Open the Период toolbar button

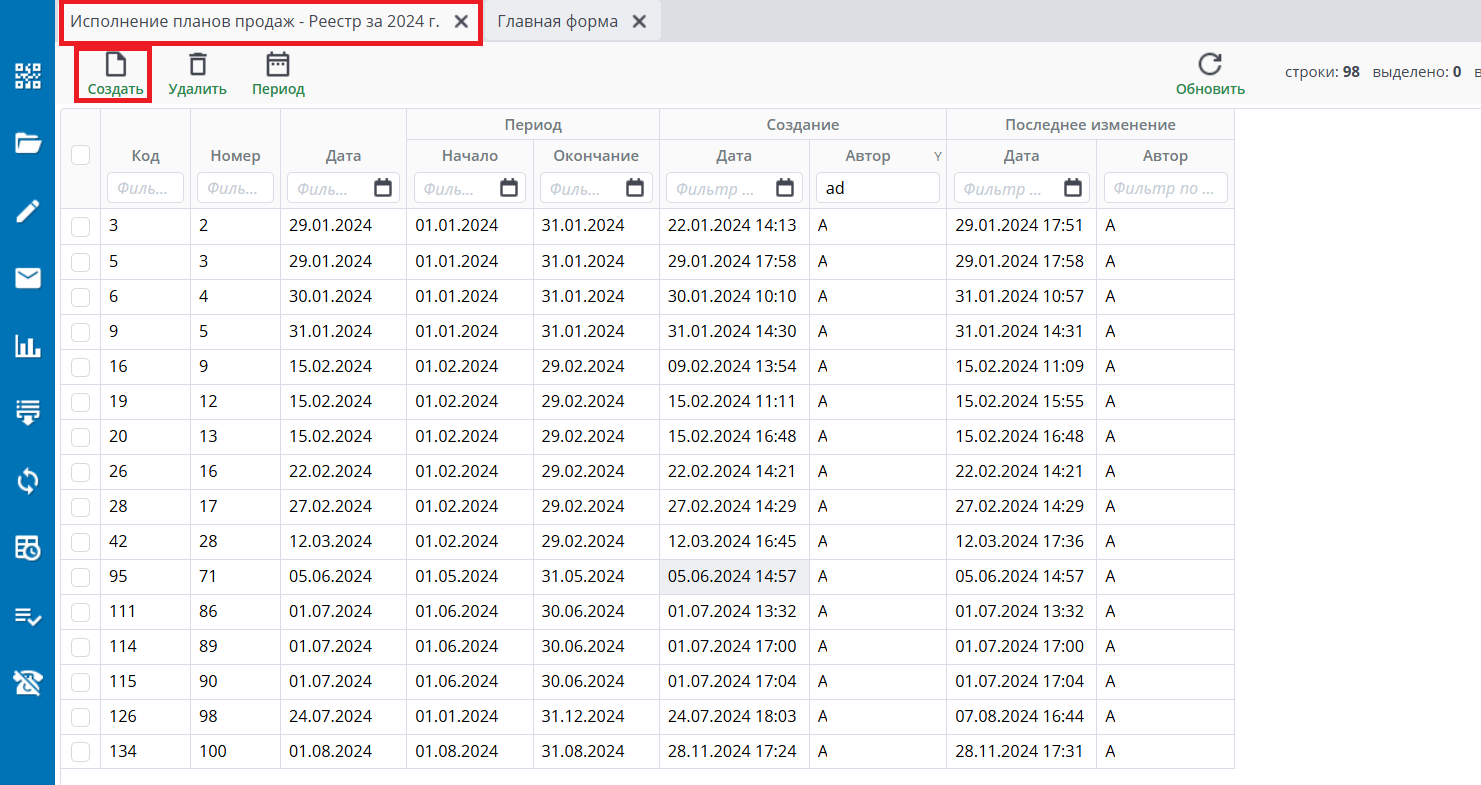point(278,75)
